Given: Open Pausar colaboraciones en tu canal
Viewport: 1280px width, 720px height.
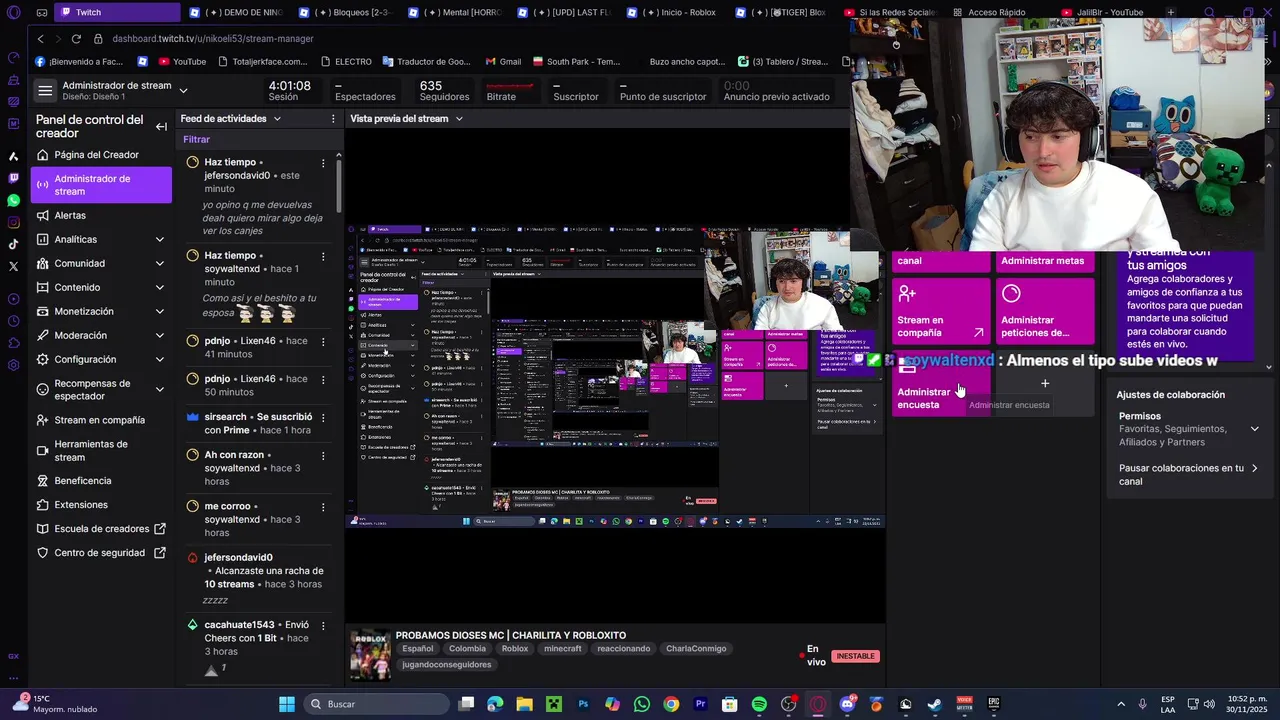Looking at the screenshot, I should [x=1188, y=474].
